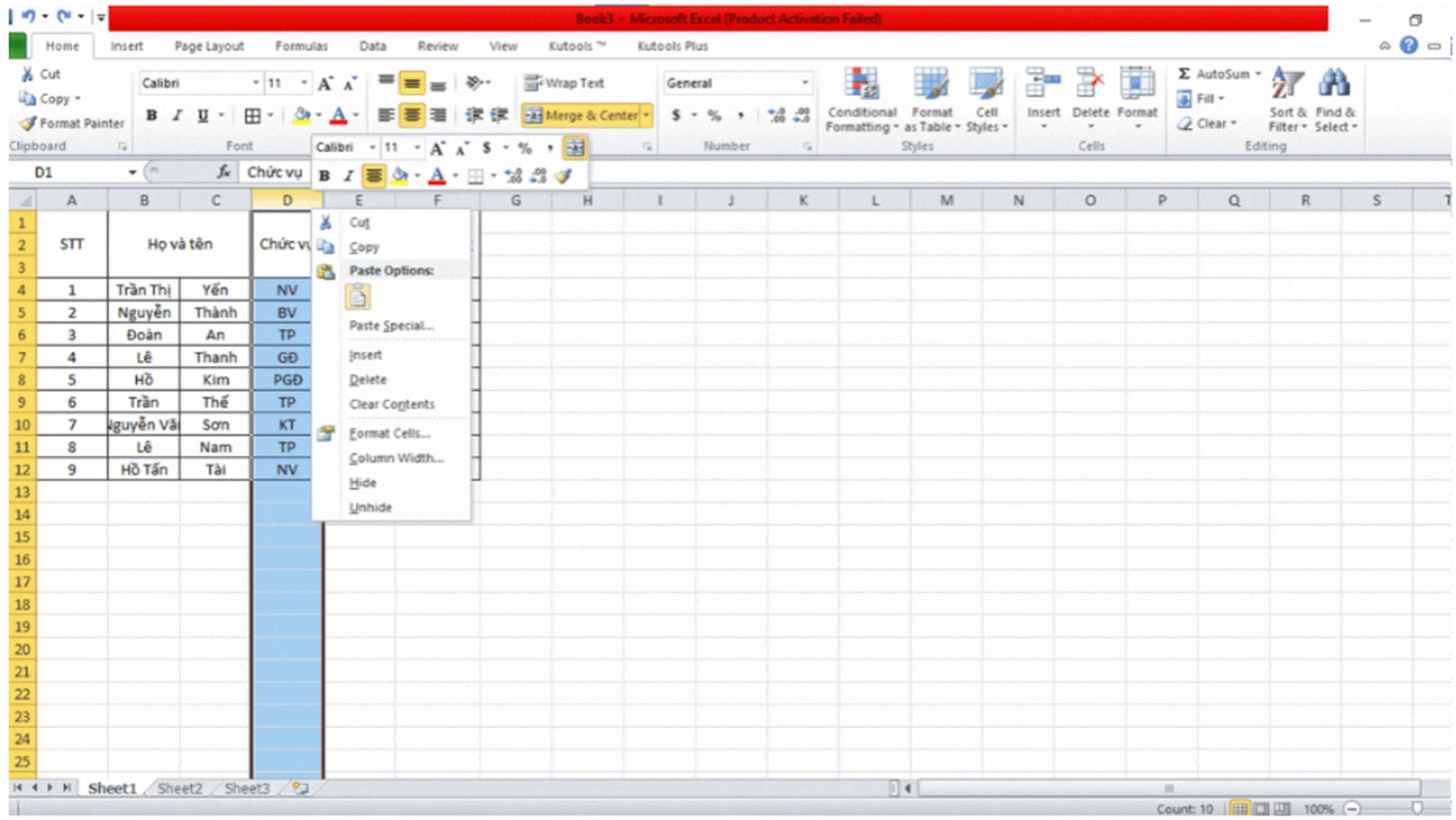The height and width of the screenshot is (820, 1456).
Task: Expand the Merge & Center dropdown arrow
Action: click(x=646, y=115)
